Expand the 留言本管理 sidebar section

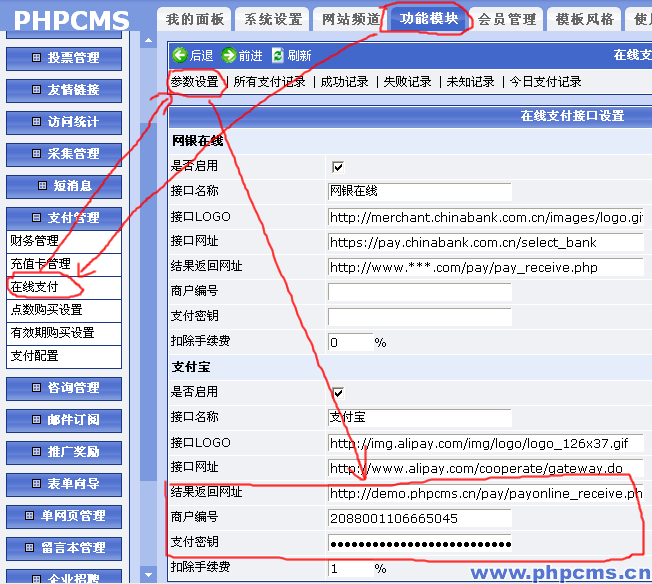[x=64, y=548]
